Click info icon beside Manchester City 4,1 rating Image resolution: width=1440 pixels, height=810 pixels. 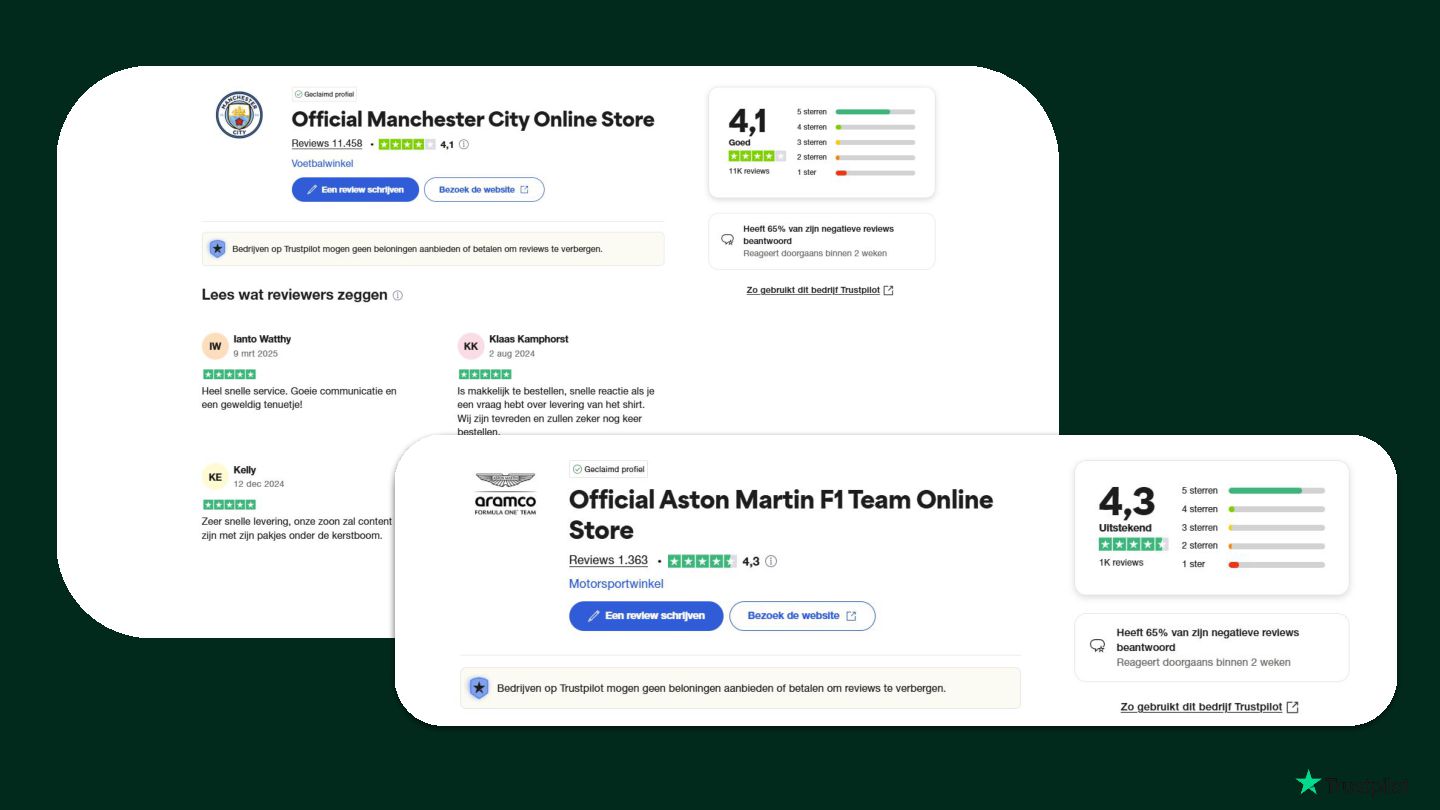464,144
